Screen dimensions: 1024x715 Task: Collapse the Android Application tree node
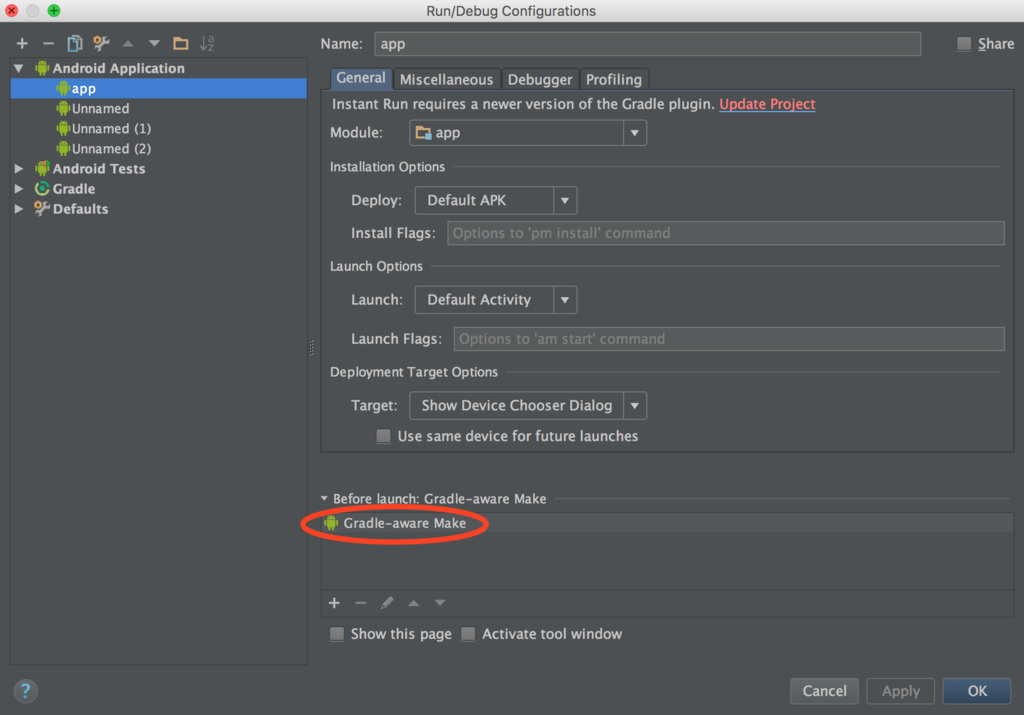[x=19, y=68]
